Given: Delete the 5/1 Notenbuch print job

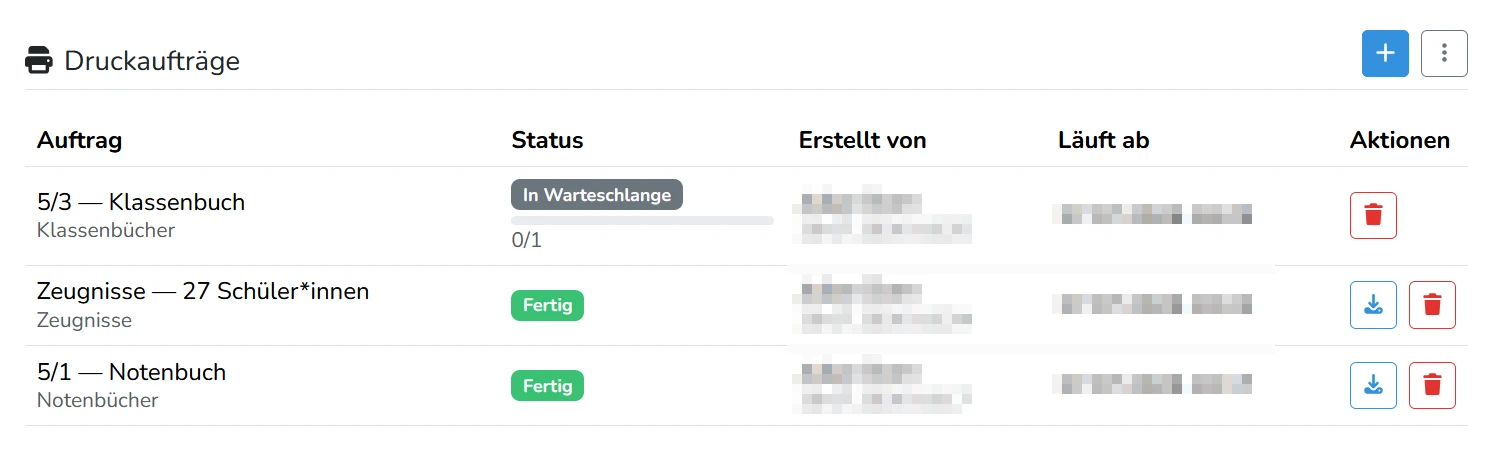Looking at the screenshot, I should pyautogui.click(x=1432, y=385).
